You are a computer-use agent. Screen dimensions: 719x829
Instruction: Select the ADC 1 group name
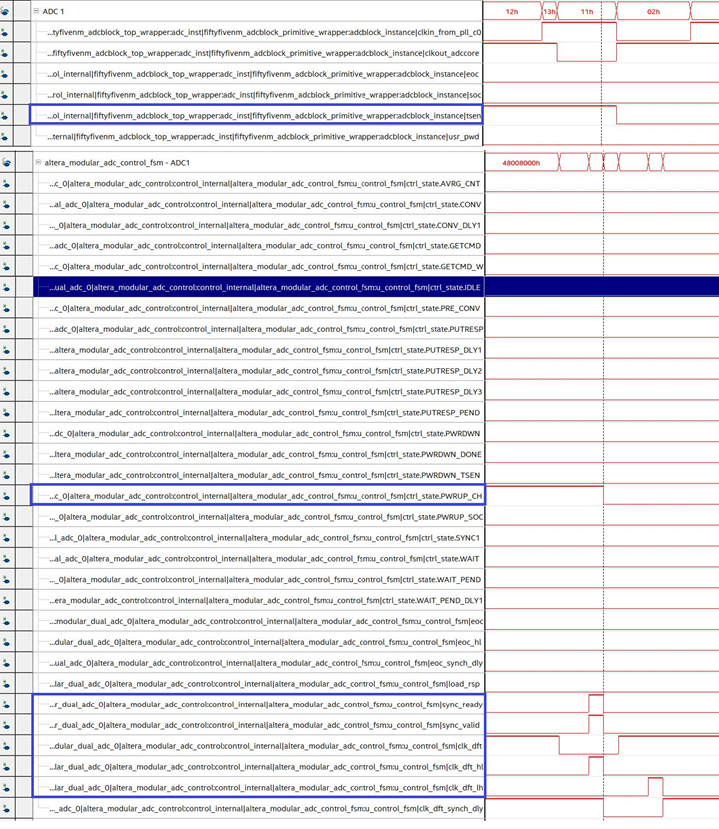tap(53, 11)
